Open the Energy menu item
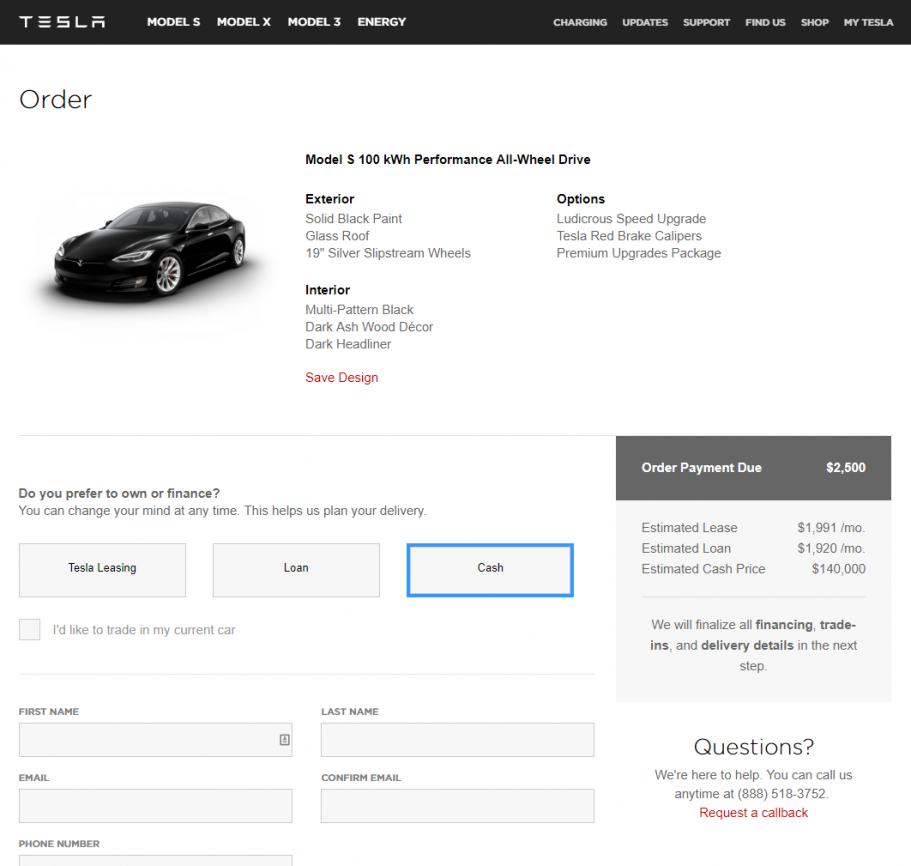Image resolution: width=911 pixels, height=866 pixels. [382, 22]
